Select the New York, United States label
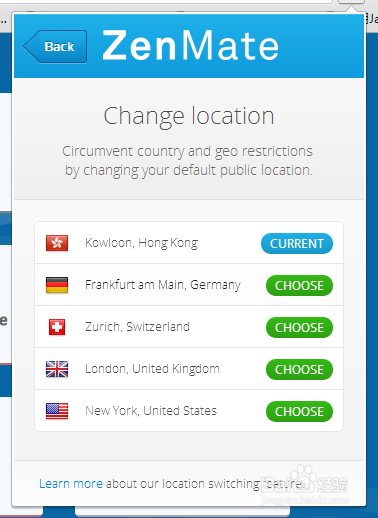Image resolution: width=378 pixels, height=518 pixels. pos(151,411)
